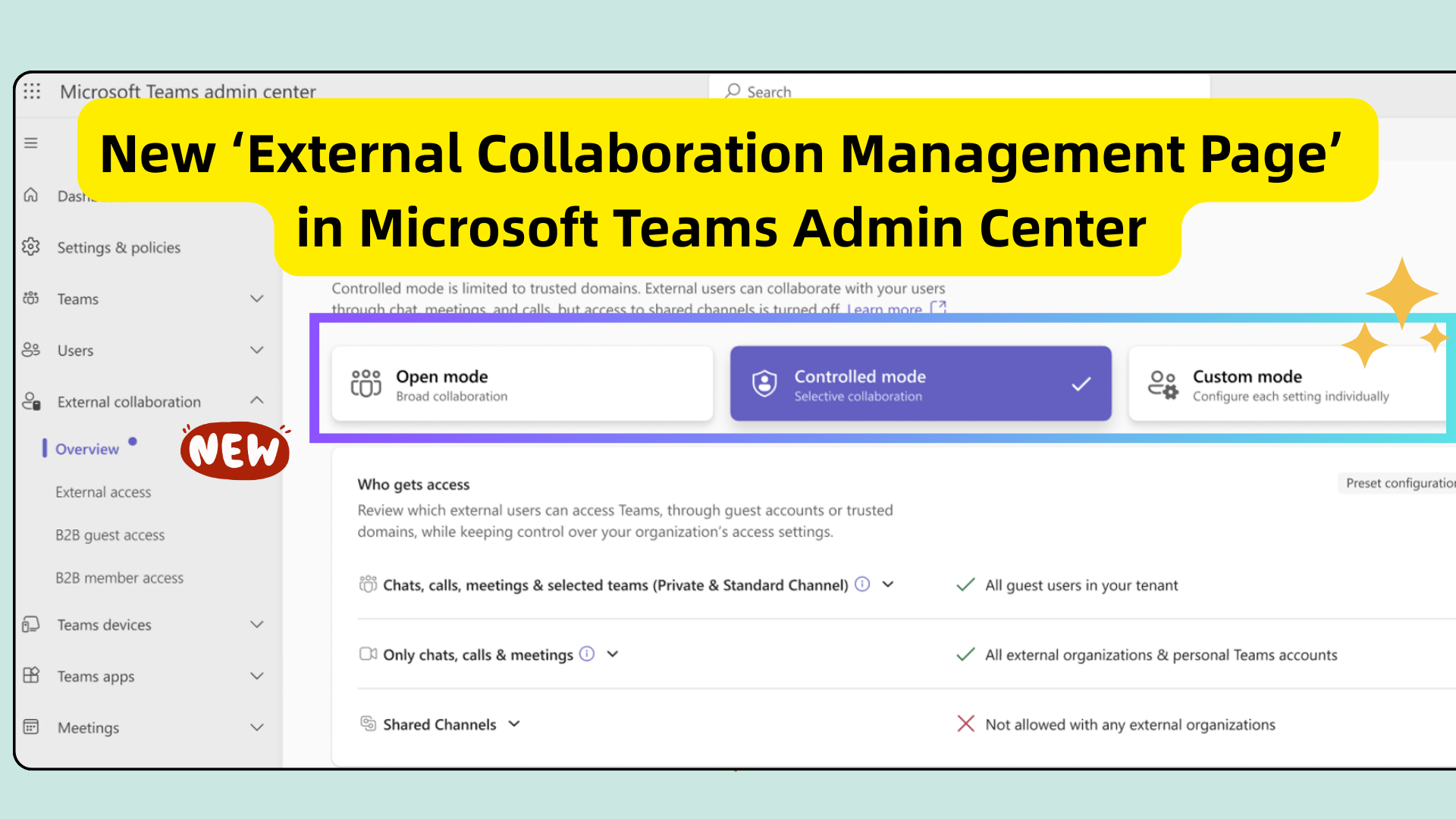Image resolution: width=1456 pixels, height=819 pixels.
Task: Click the Users people icon
Action: pyautogui.click(x=31, y=350)
